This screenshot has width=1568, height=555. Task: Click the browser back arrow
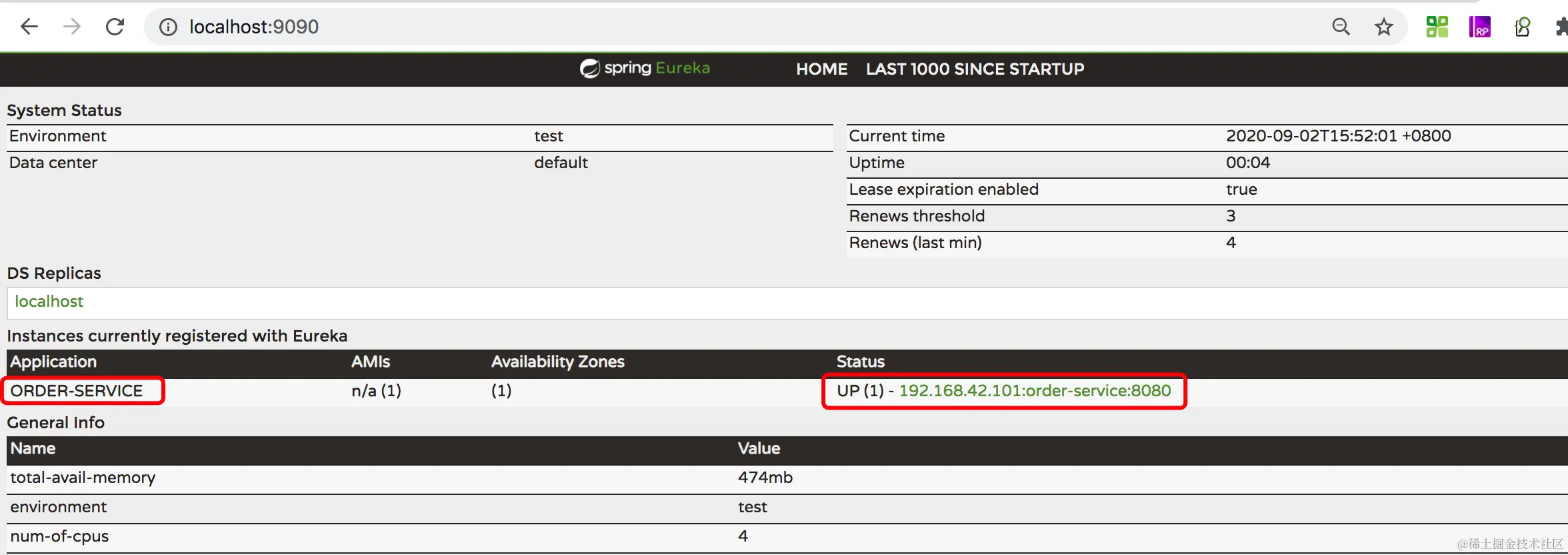click(x=29, y=27)
